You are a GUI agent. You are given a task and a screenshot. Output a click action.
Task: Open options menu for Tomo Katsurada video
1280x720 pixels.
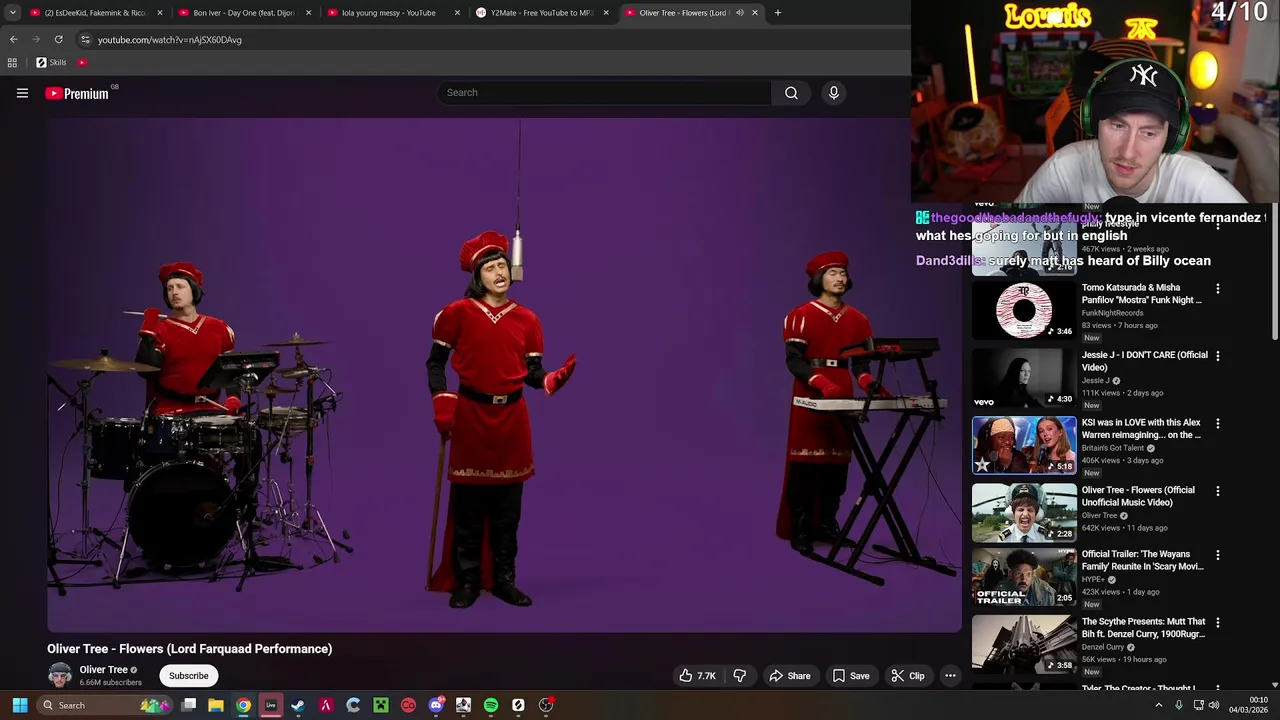click(x=1217, y=288)
